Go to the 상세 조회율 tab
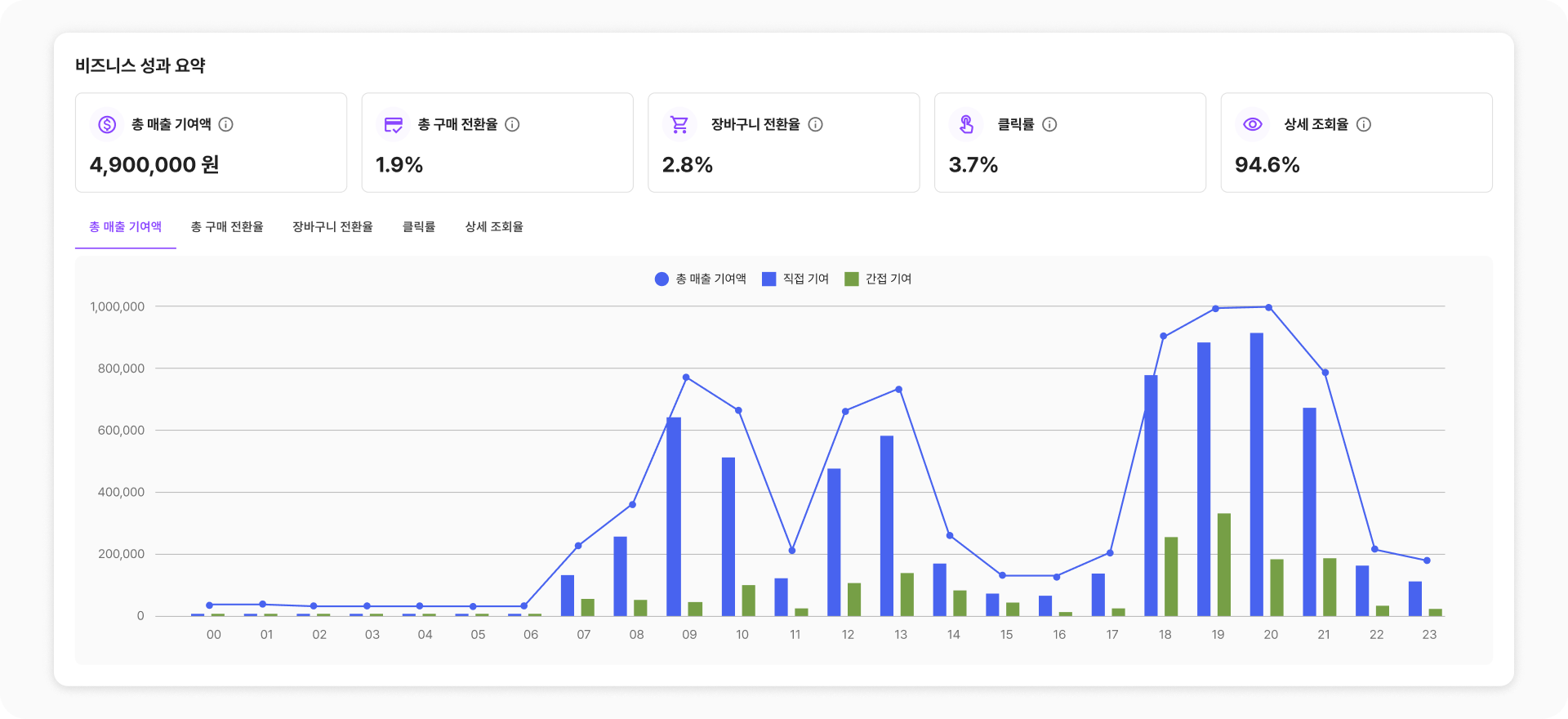 (494, 227)
